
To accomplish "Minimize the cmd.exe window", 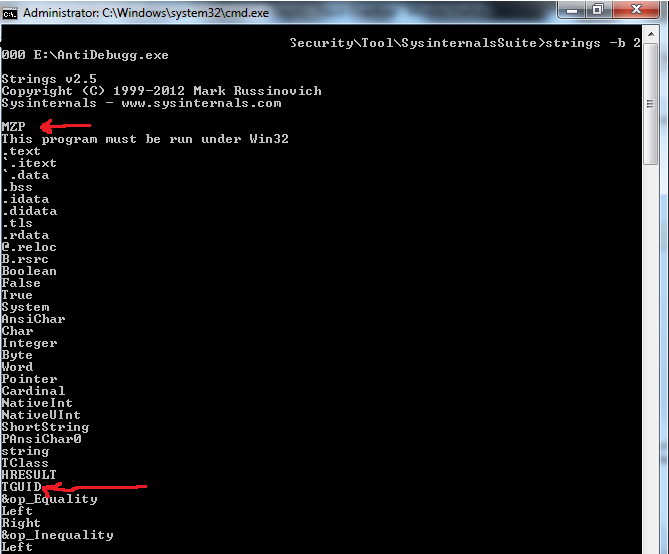I will click(x=572, y=10).
